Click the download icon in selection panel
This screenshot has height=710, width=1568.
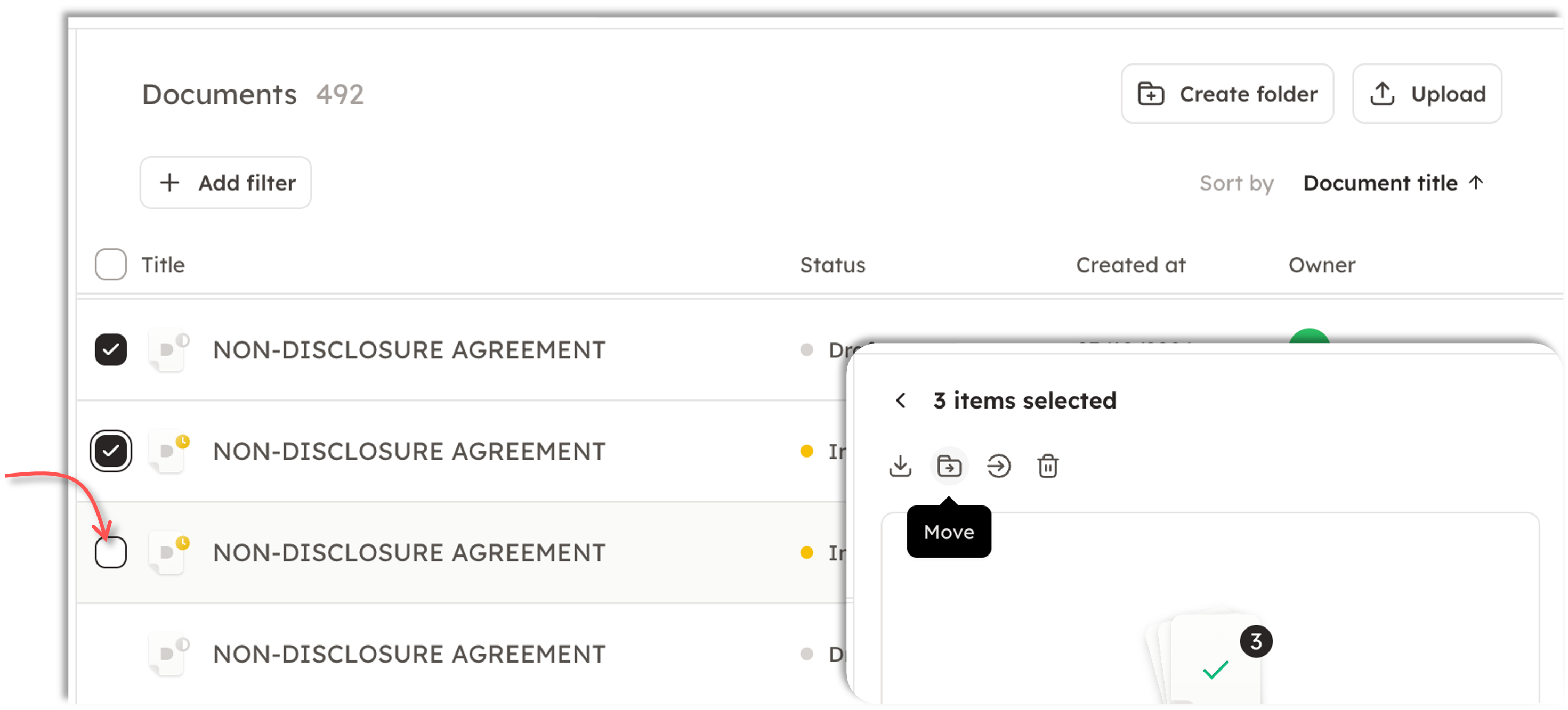(x=900, y=467)
